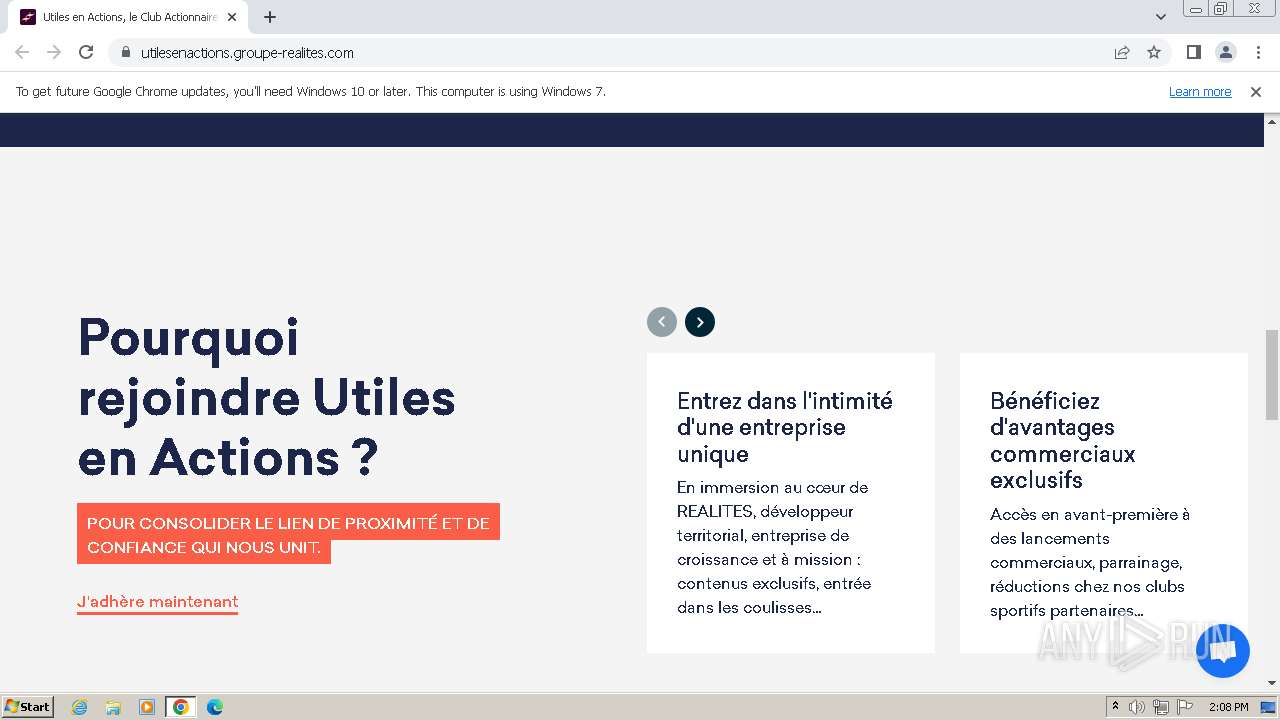Click the browser forward arrow
The height and width of the screenshot is (720, 1280).
pyautogui.click(x=54, y=52)
